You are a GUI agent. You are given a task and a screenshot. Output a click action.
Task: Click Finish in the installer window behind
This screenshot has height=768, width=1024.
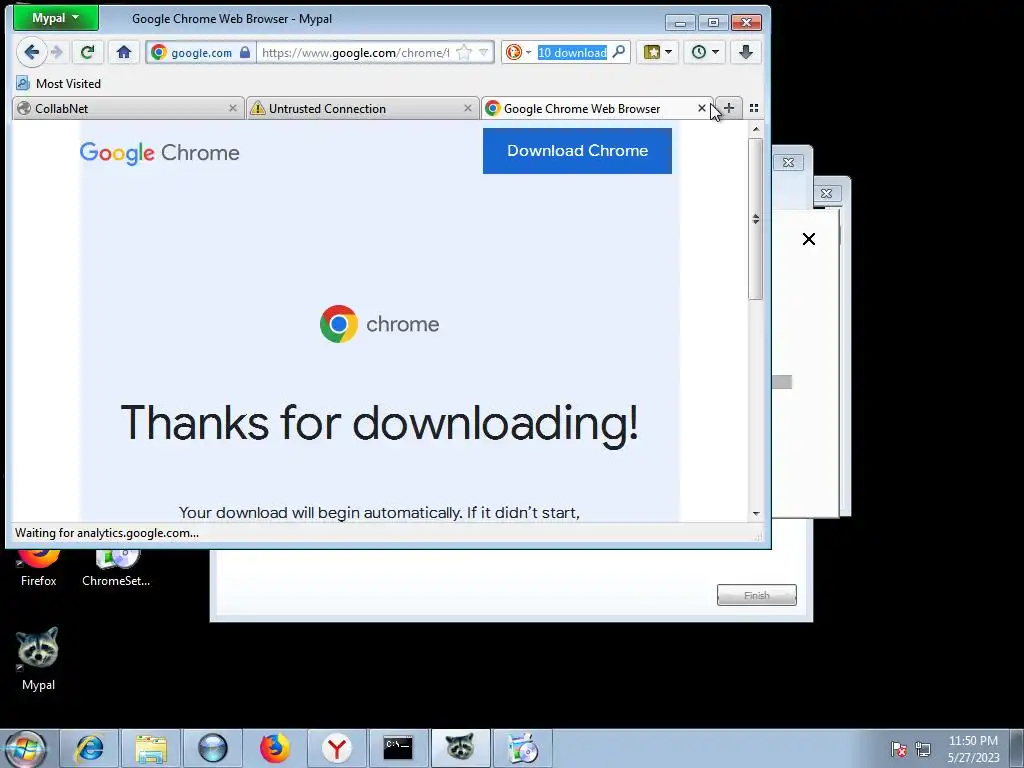point(756,595)
